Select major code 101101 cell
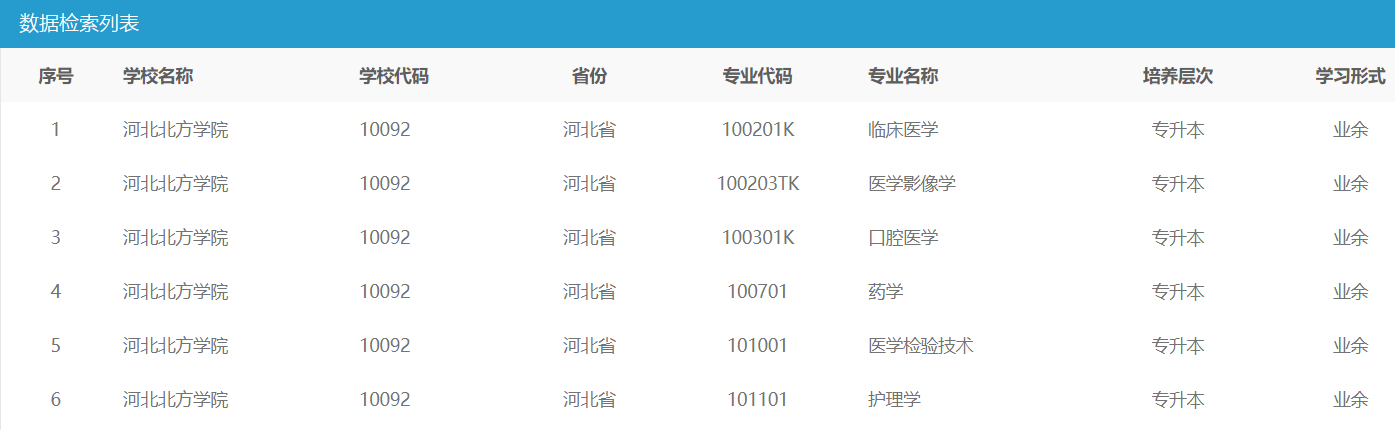 tap(757, 400)
